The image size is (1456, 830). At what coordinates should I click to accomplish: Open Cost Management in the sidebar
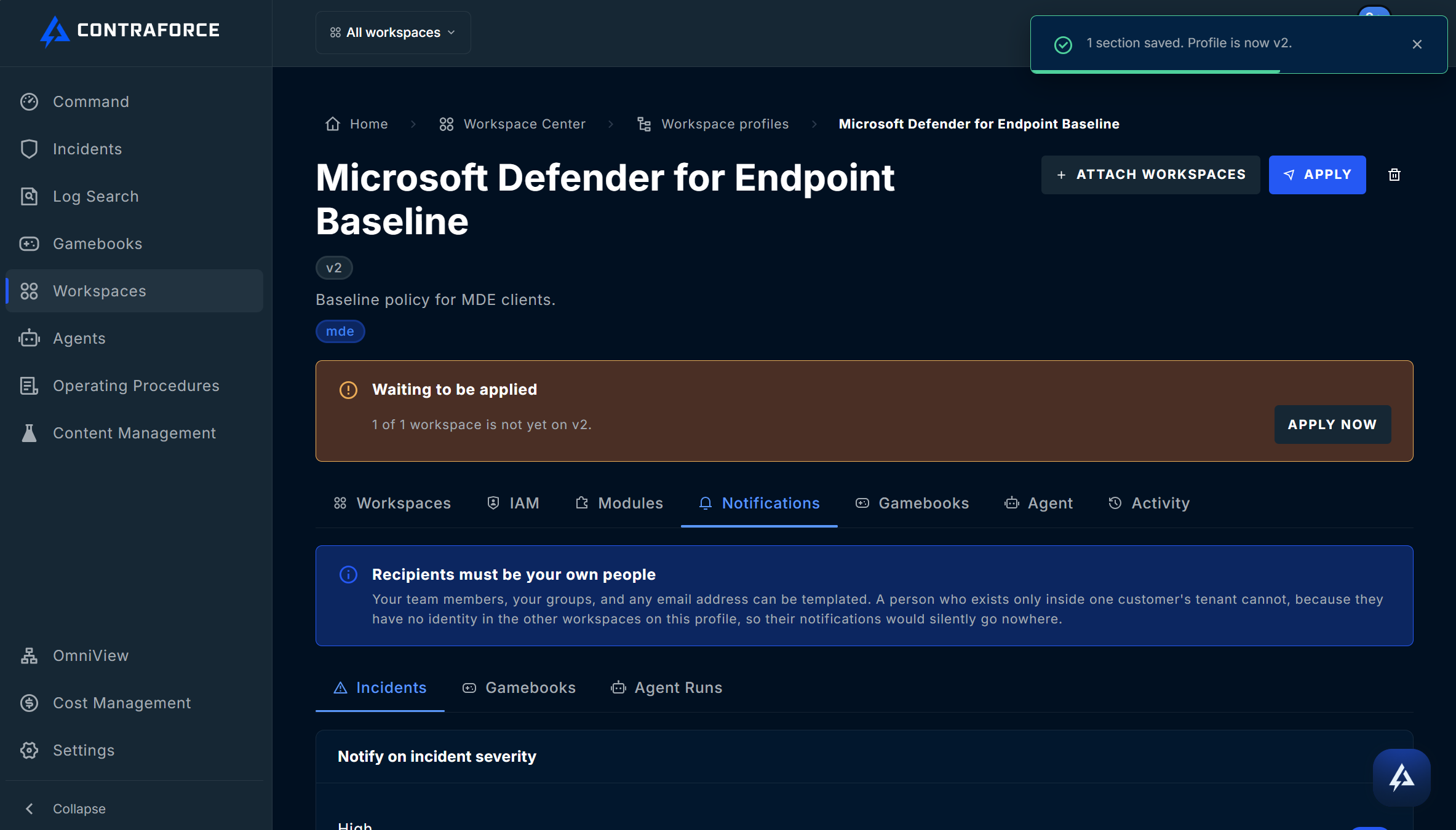coord(134,703)
